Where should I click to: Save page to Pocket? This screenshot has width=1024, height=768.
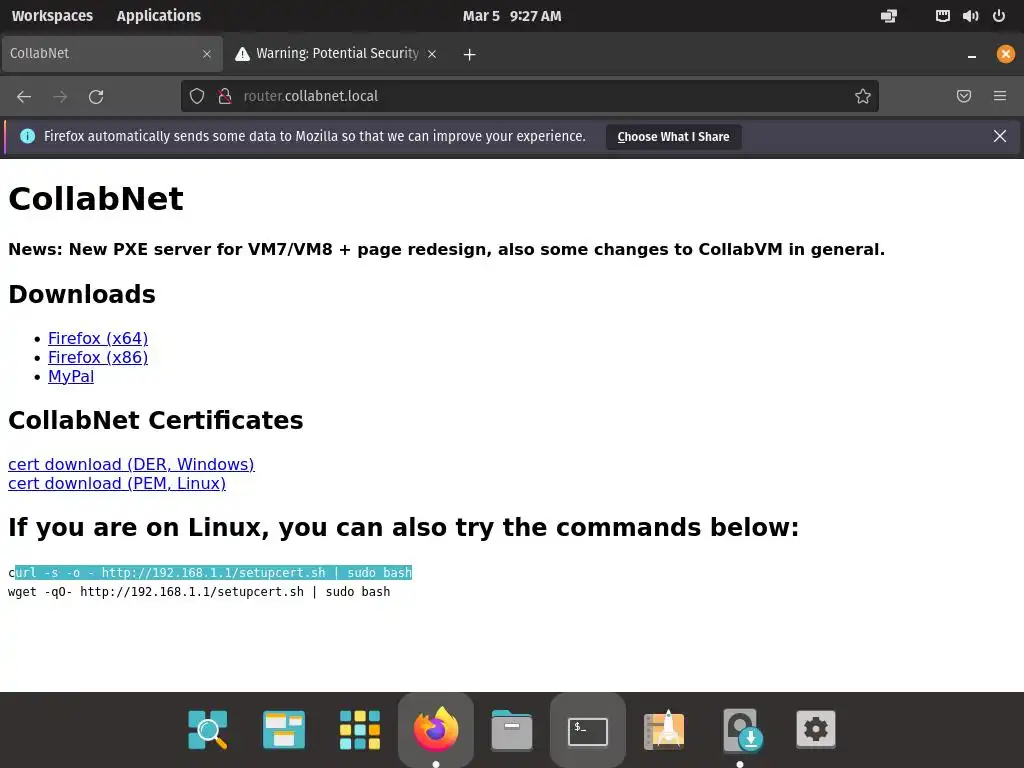(964, 96)
